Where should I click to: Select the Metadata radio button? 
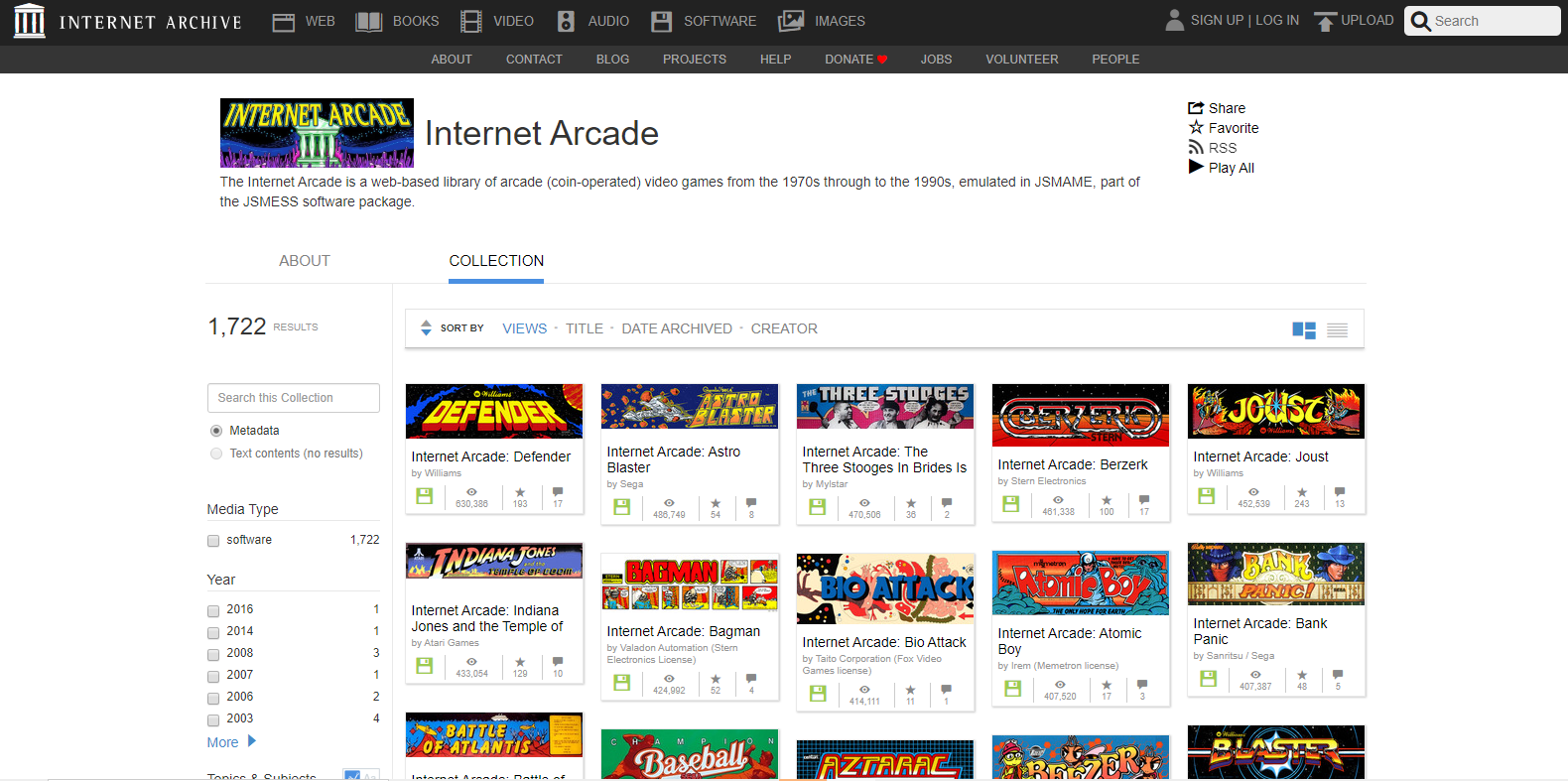216,431
